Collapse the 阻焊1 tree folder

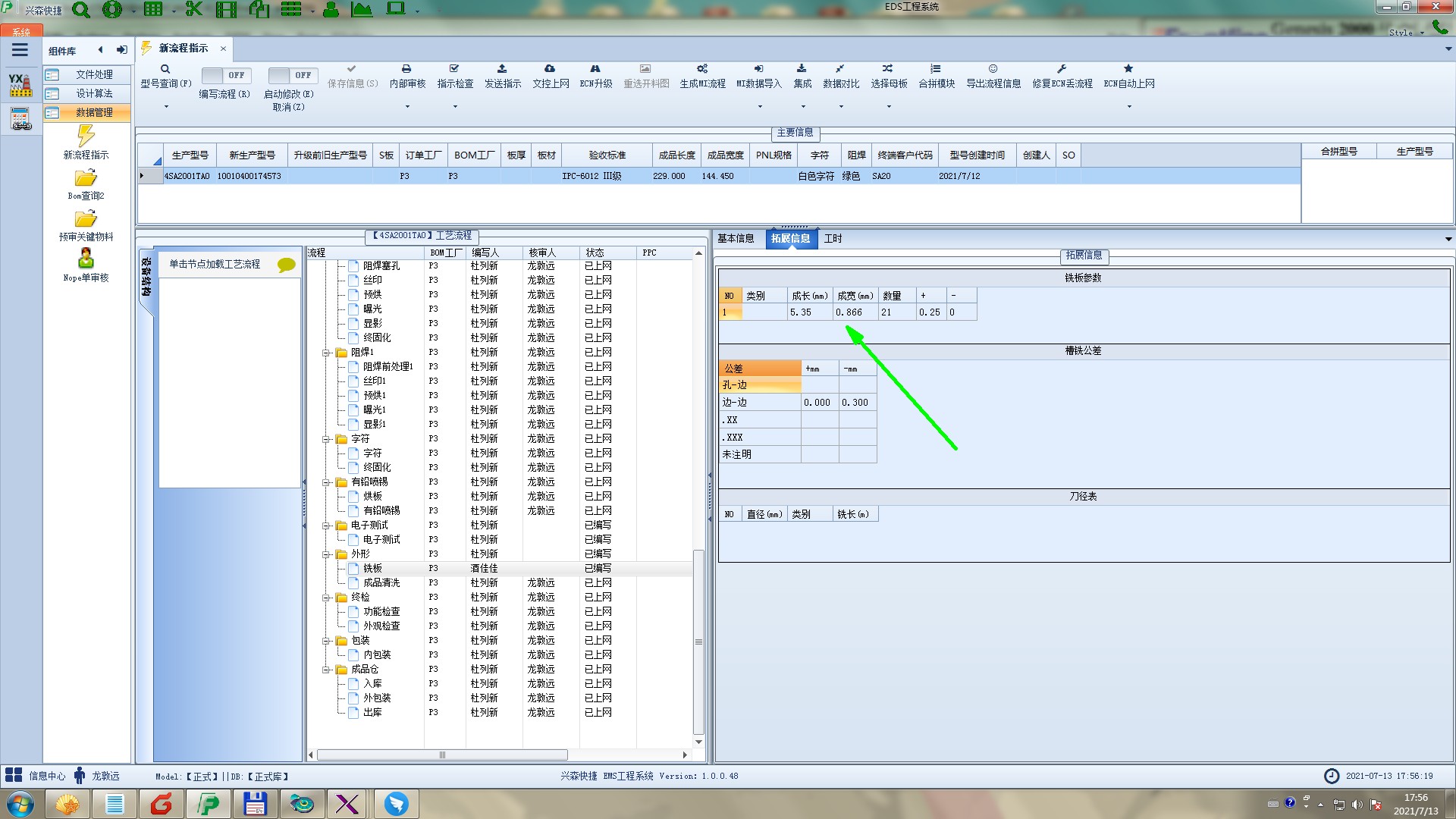(x=326, y=353)
